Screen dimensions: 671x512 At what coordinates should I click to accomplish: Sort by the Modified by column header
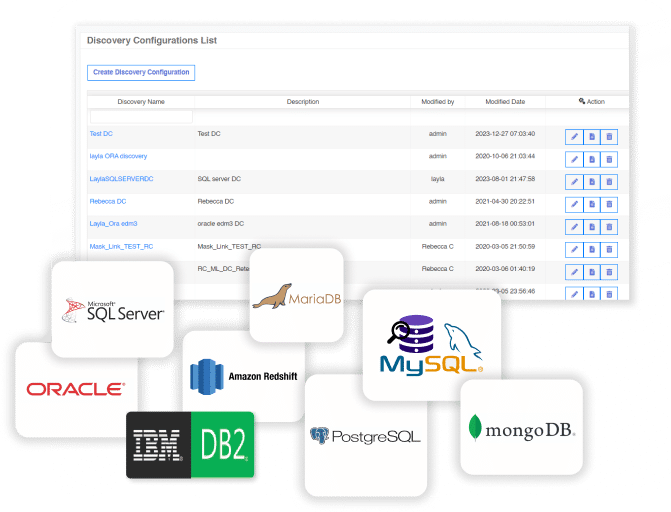tap(437, 101)
